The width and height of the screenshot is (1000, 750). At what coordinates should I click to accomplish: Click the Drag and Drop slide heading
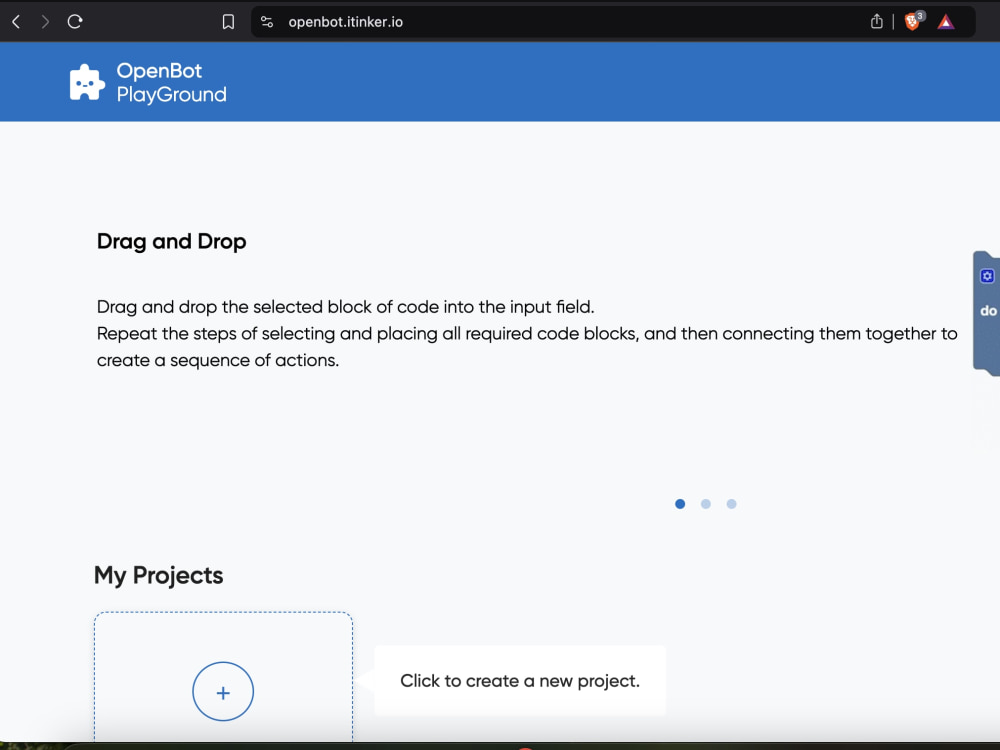point(172,242)
